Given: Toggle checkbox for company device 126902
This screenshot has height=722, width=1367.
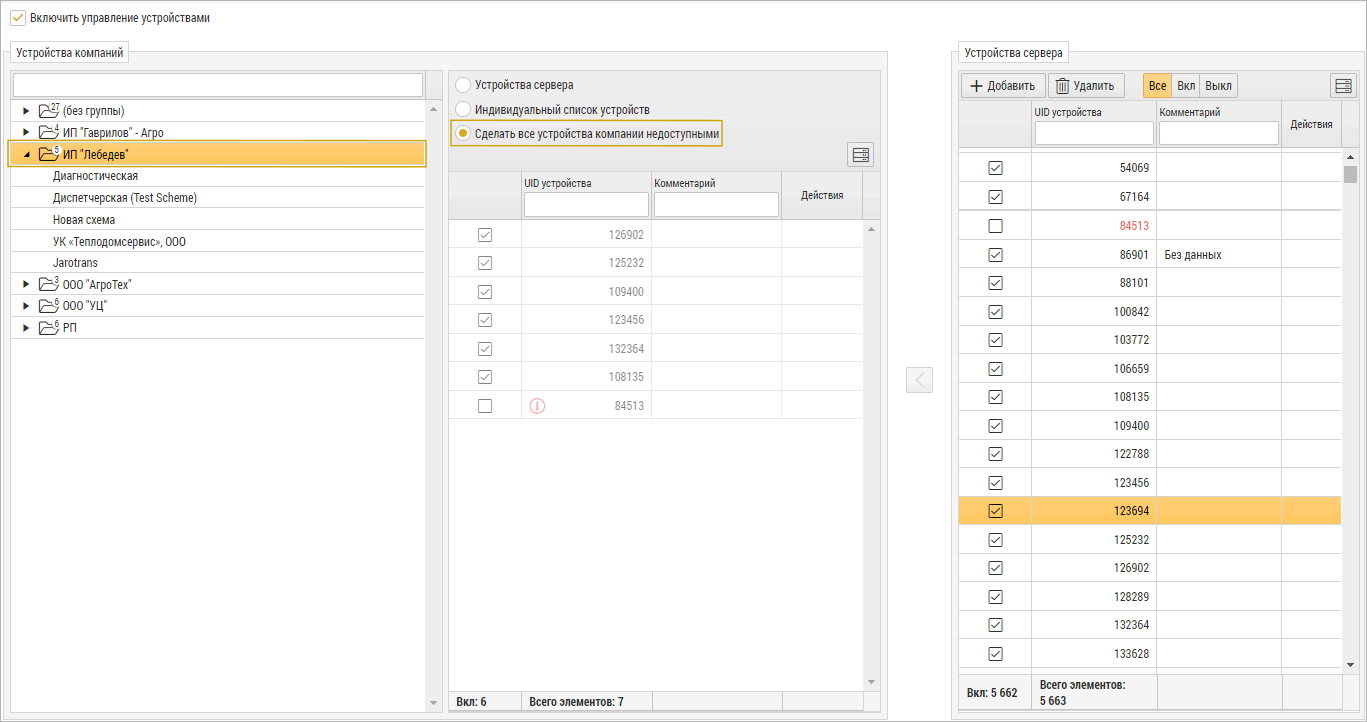Looking at the screenshot, I should click(485, 235).
